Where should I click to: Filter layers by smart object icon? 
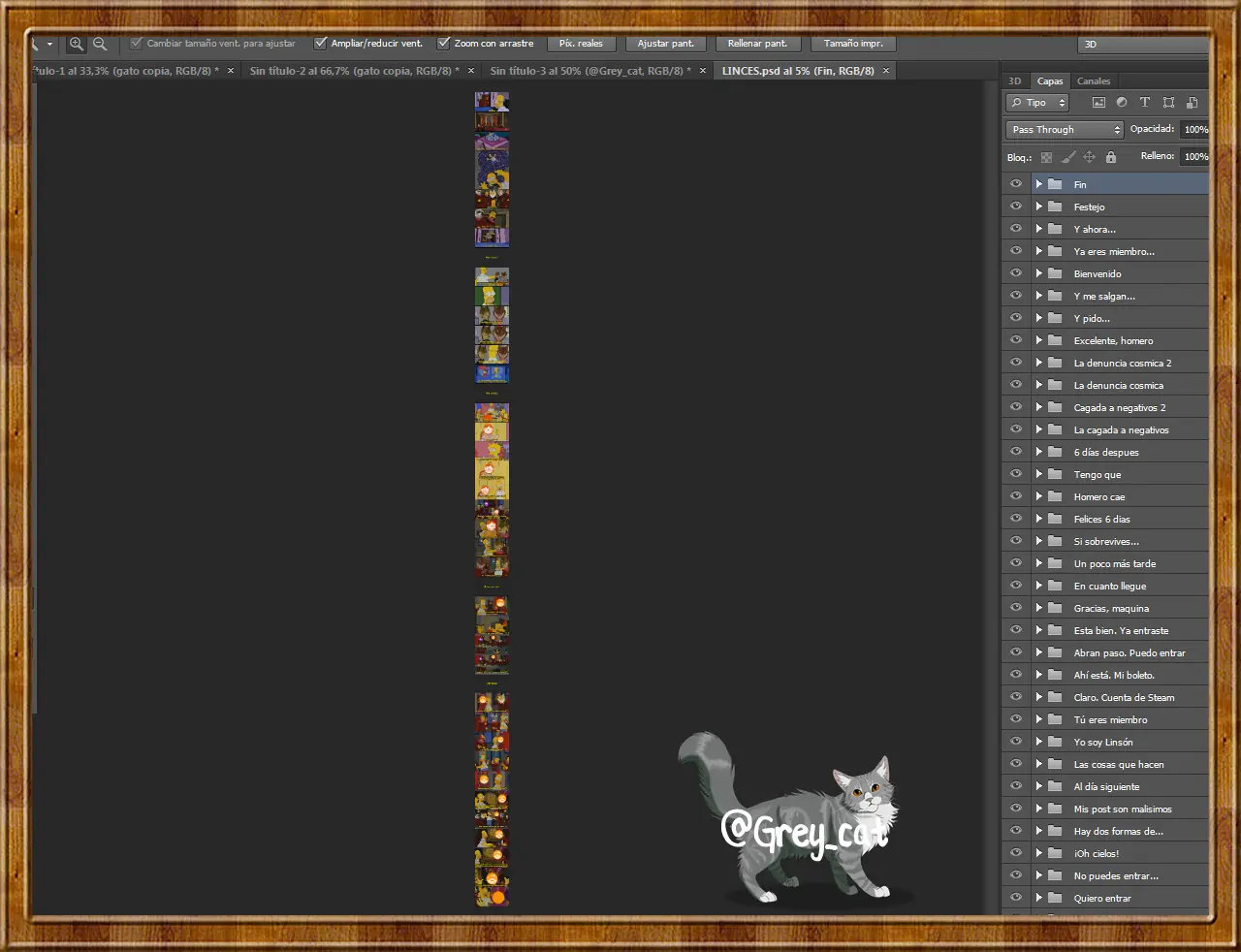tap(1192, 102)
